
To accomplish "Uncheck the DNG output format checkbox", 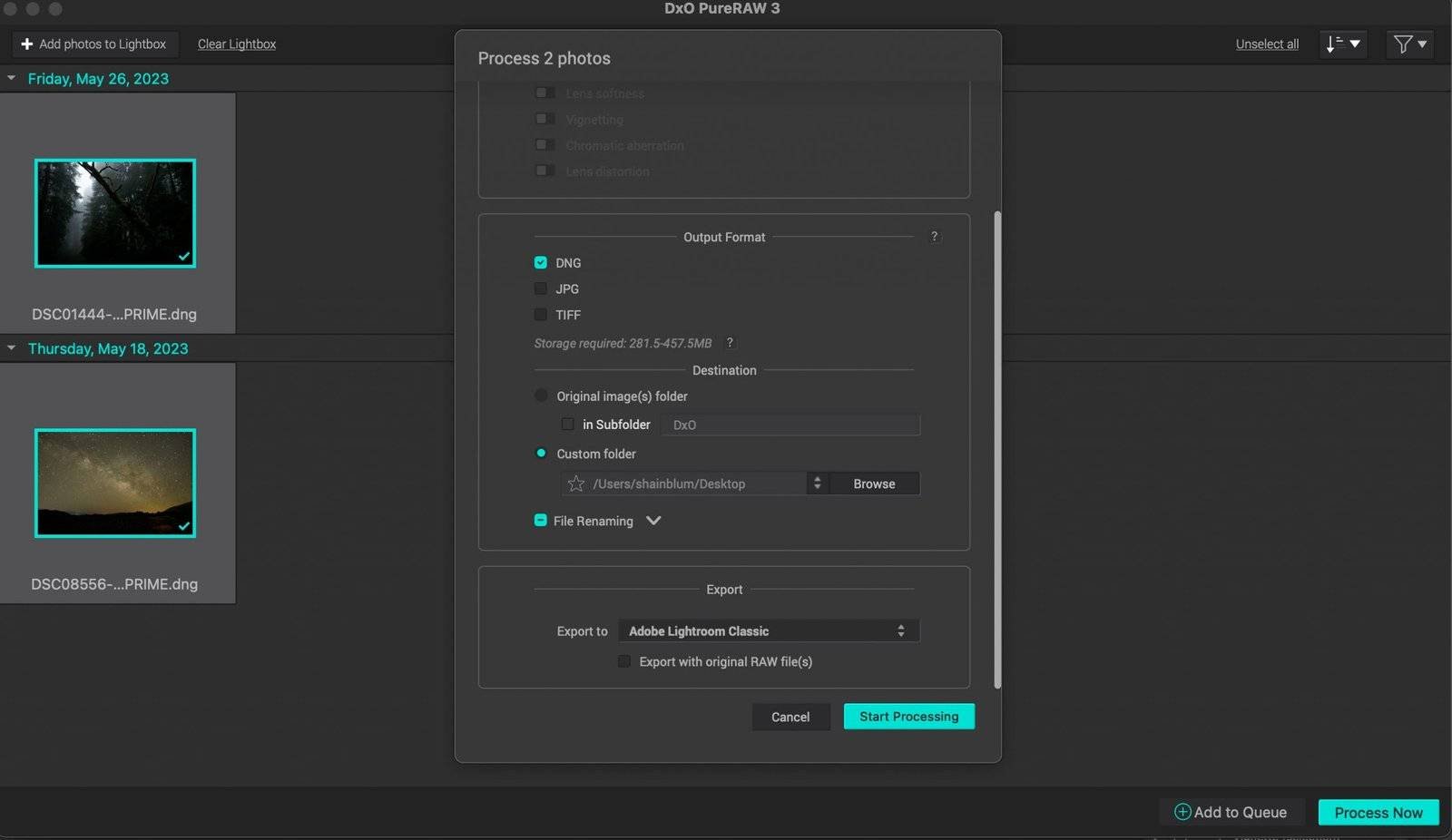I will [541, 263].
